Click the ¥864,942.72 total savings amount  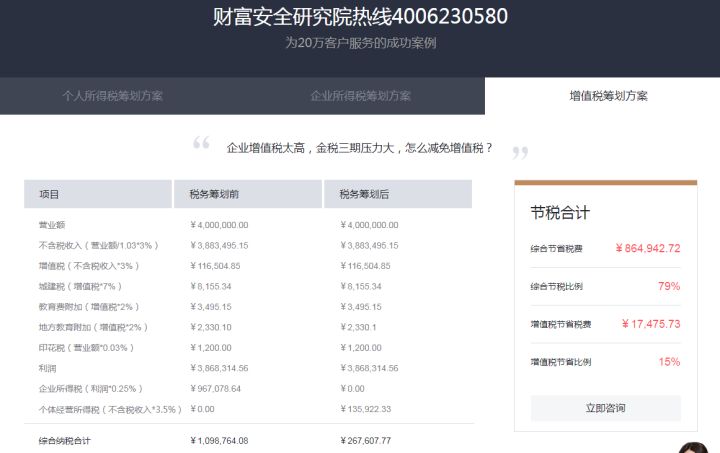pyautogui.click(x=648, y=248)
